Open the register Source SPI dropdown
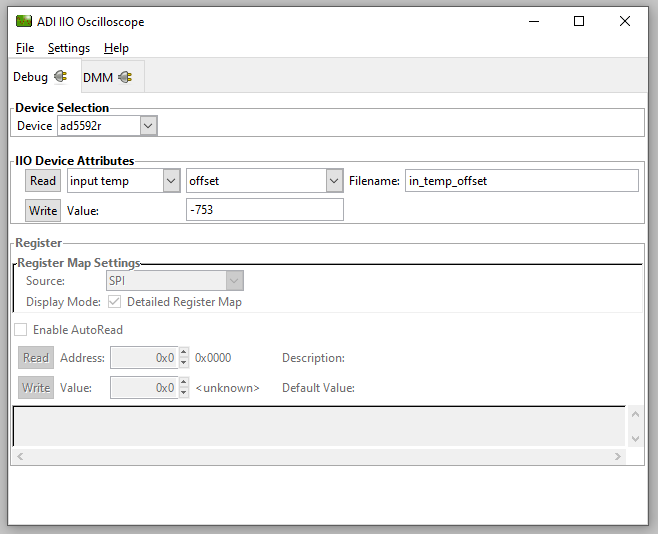The height and width of the screenshot is (534, 658). (234, 281)
